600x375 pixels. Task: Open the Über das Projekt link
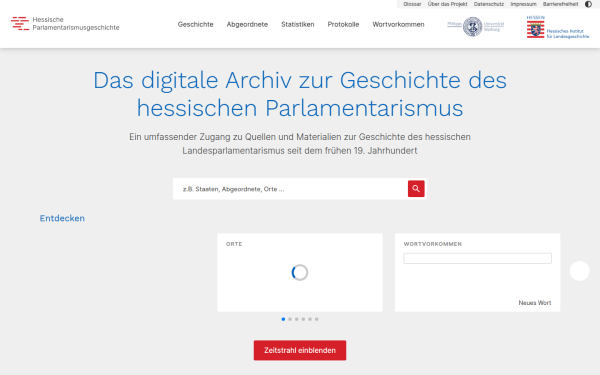tap(447, 4)
